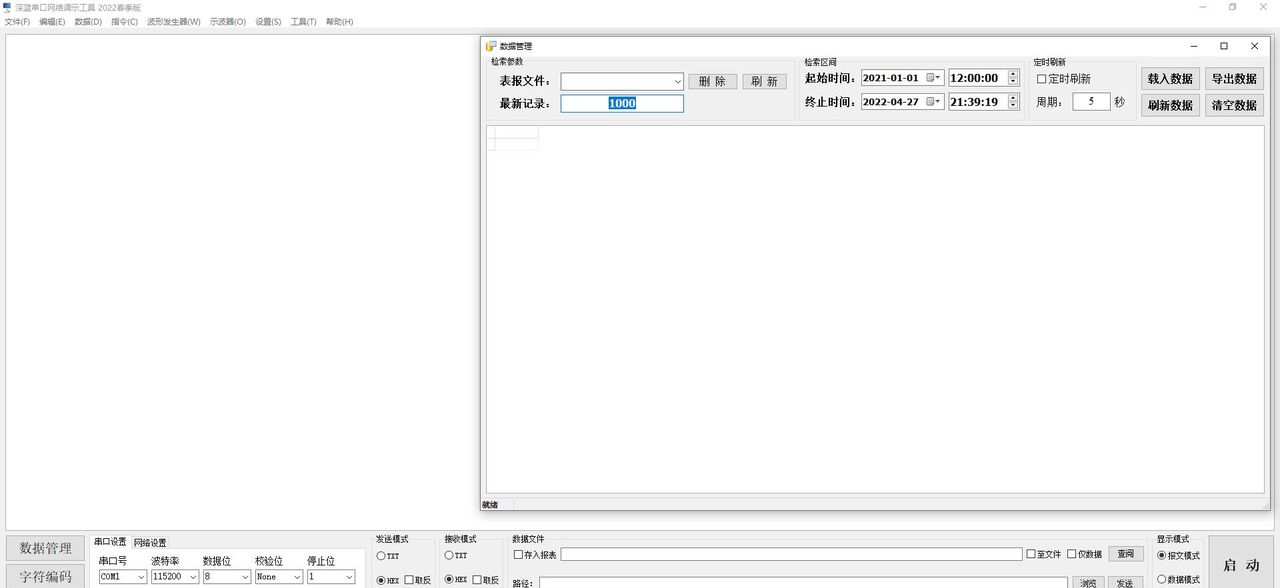Image resolution: width=1280 pixels, height=588 pixels.
Task: Click the app icon in the main title bar
Action: pos(7,7)
